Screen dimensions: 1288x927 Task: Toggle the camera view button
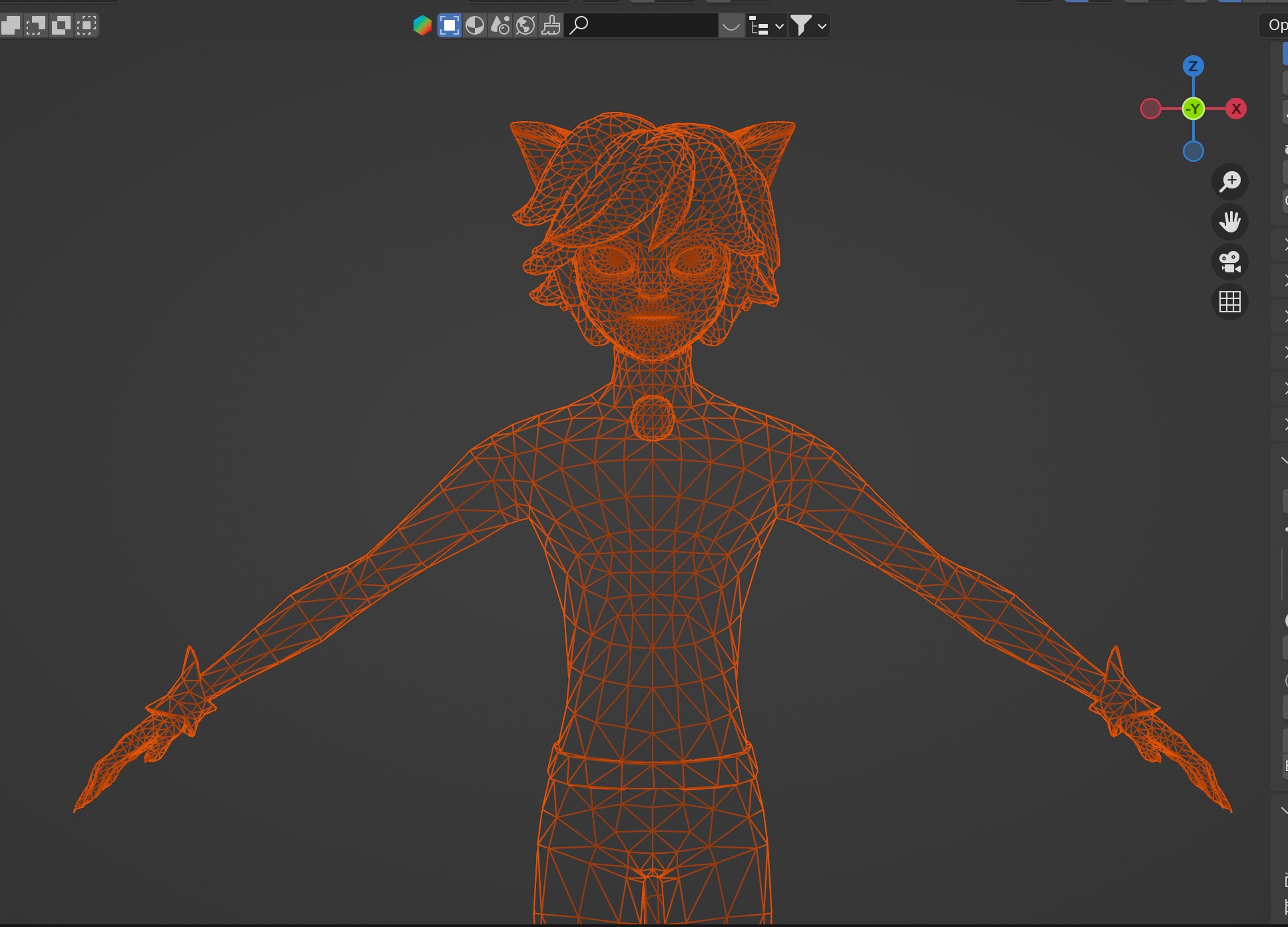point(1230,262)
